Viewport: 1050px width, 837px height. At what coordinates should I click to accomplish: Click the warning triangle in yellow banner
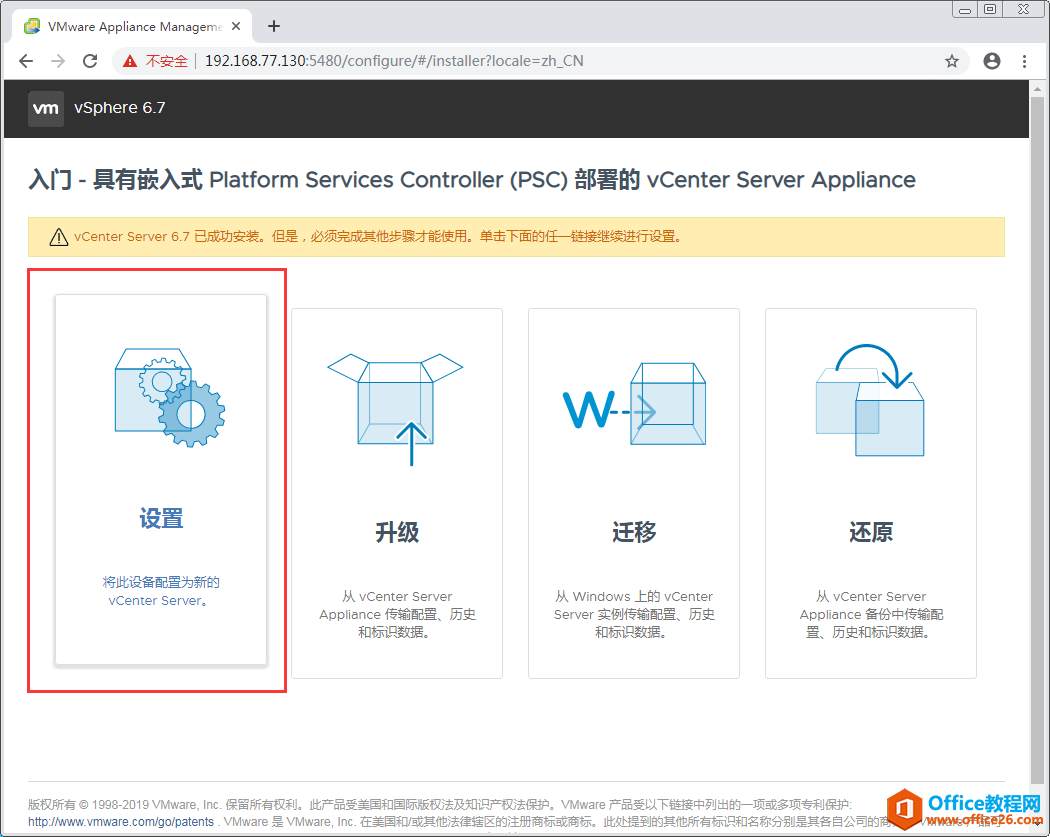click(x=59, y=237)
